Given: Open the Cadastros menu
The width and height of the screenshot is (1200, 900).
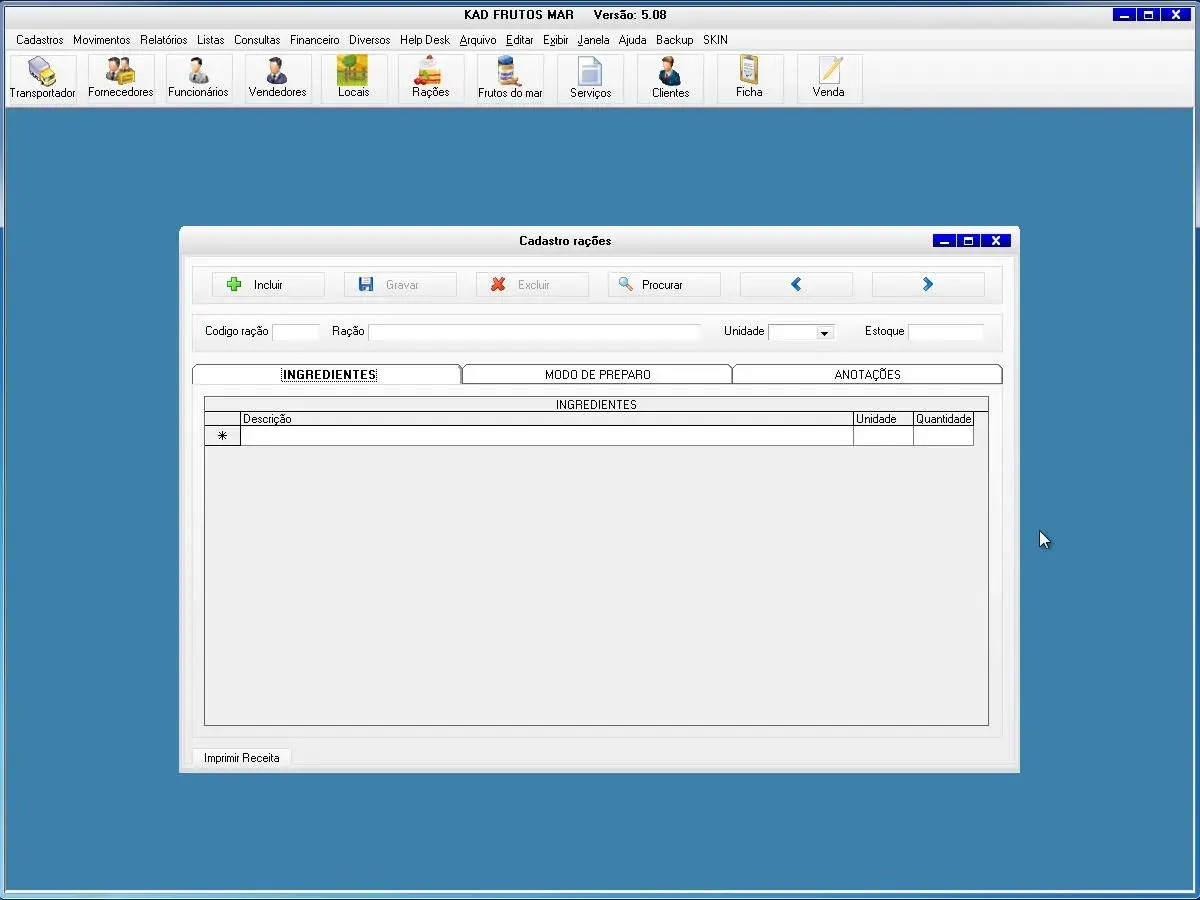Looking at the screenshot, I should pos(40,40).
